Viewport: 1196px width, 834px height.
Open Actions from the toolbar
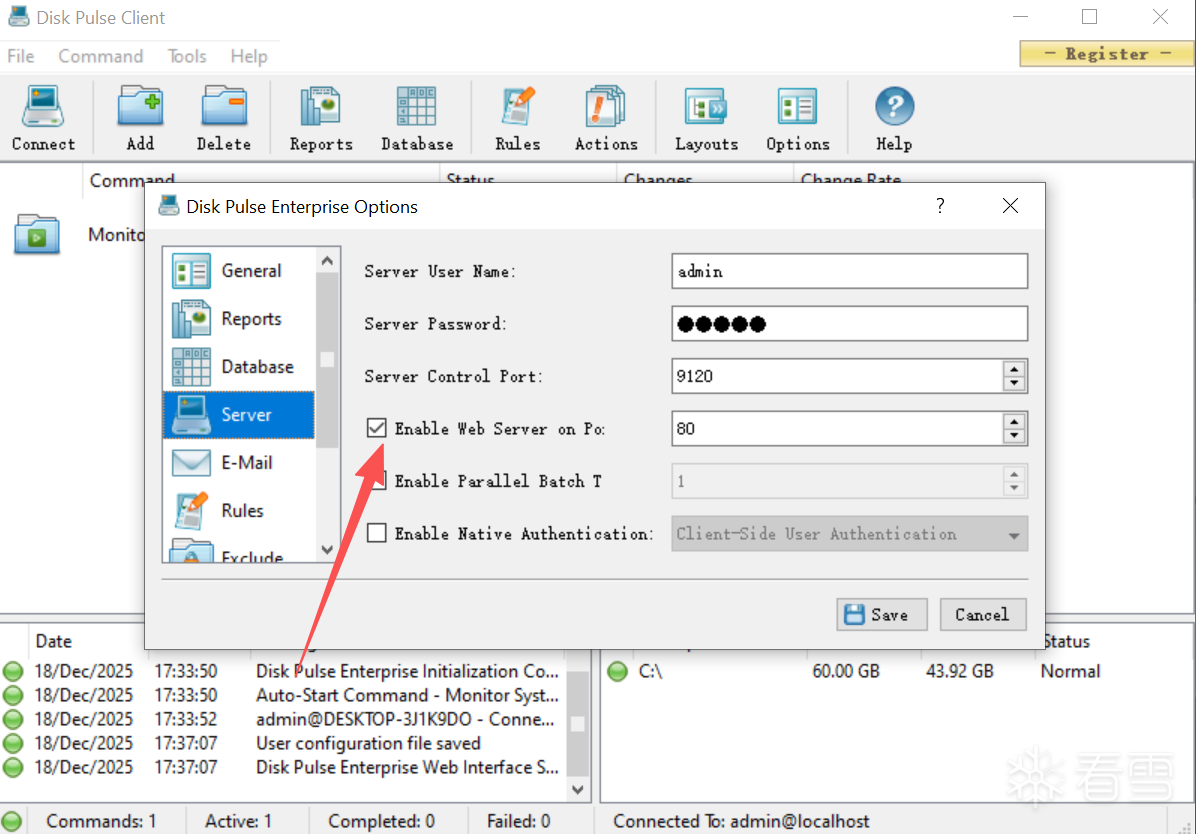pyautogui.click(x=606, y=119)
